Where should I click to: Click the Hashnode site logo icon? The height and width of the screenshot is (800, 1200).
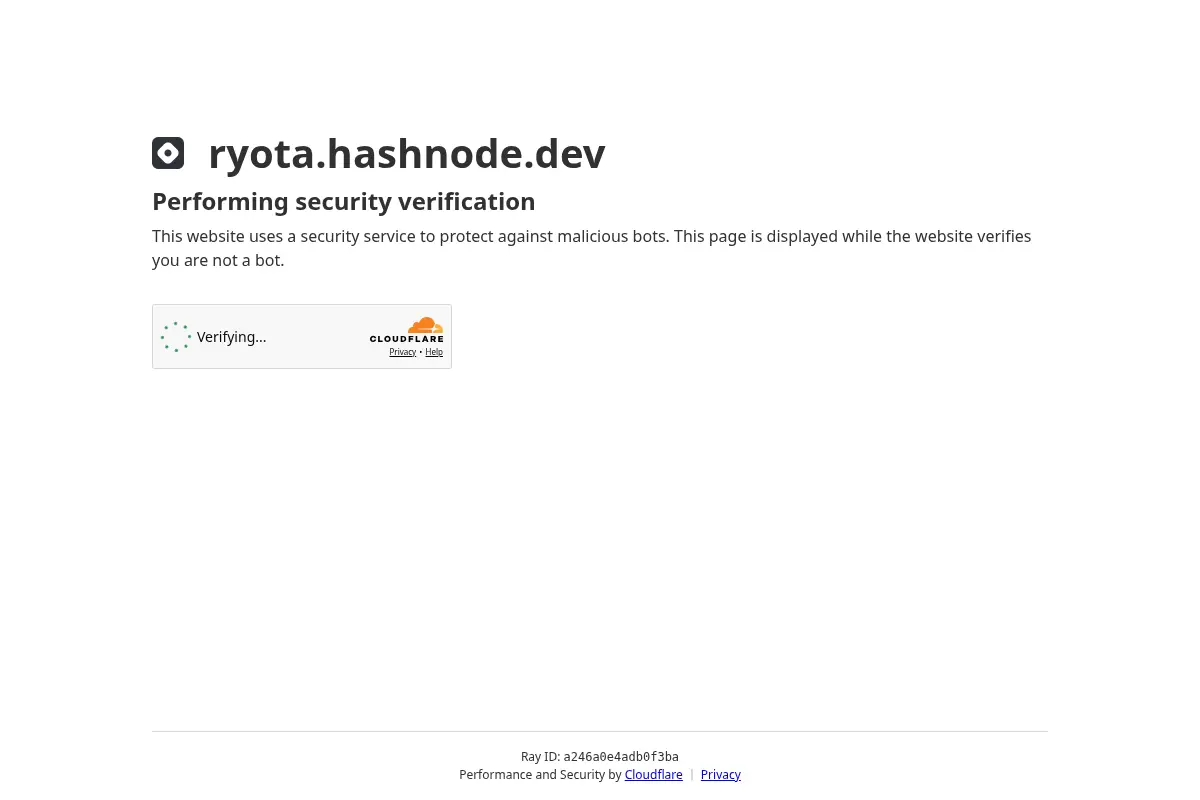pyautogui.click(x=168, y=153)
